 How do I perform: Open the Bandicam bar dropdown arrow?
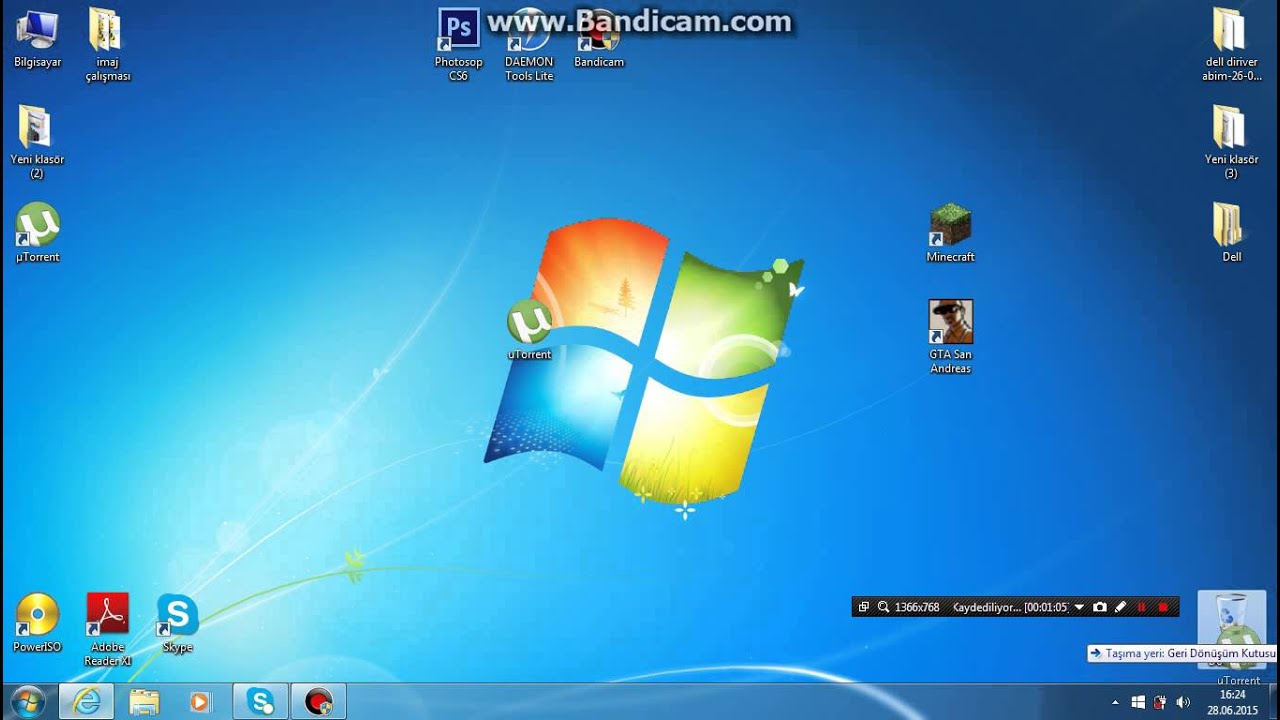pyautogui.click(x=1079, y=607)
